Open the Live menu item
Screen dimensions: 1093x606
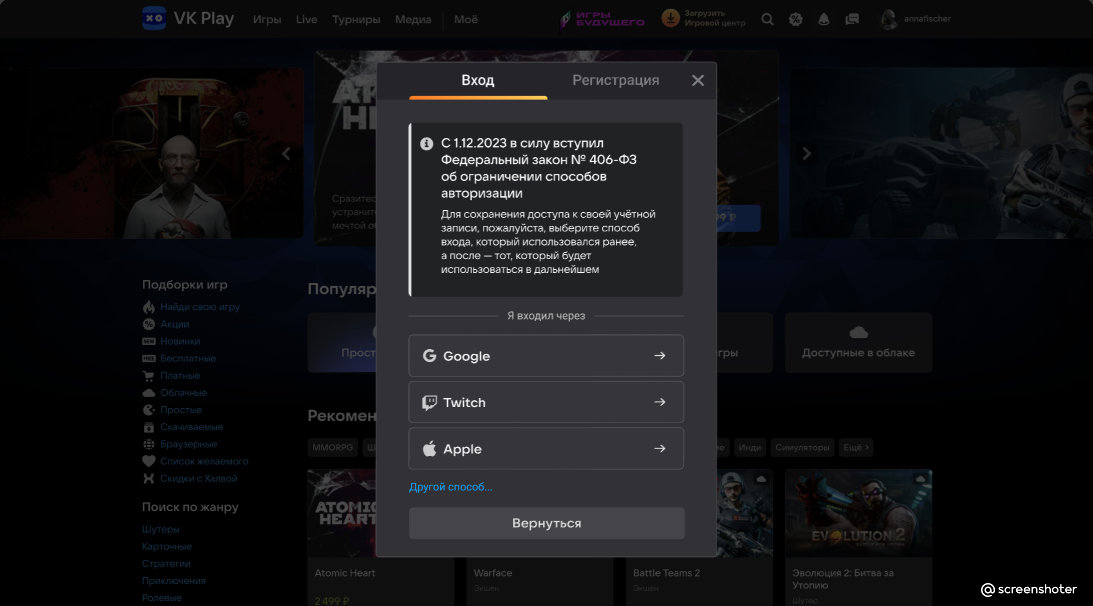(306, 20)
